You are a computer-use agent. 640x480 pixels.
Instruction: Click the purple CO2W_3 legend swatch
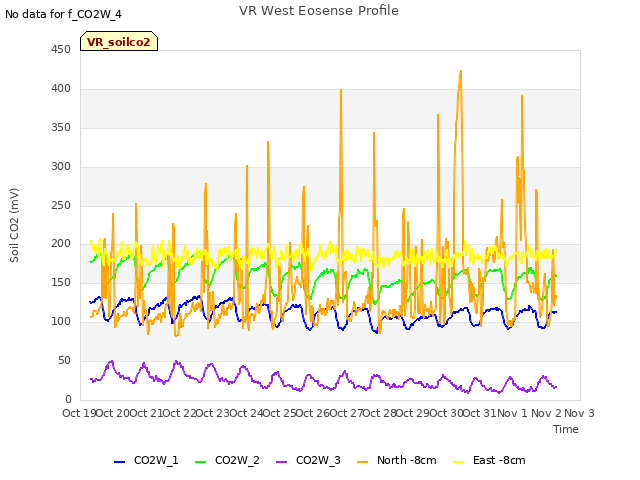pos(282,461)
